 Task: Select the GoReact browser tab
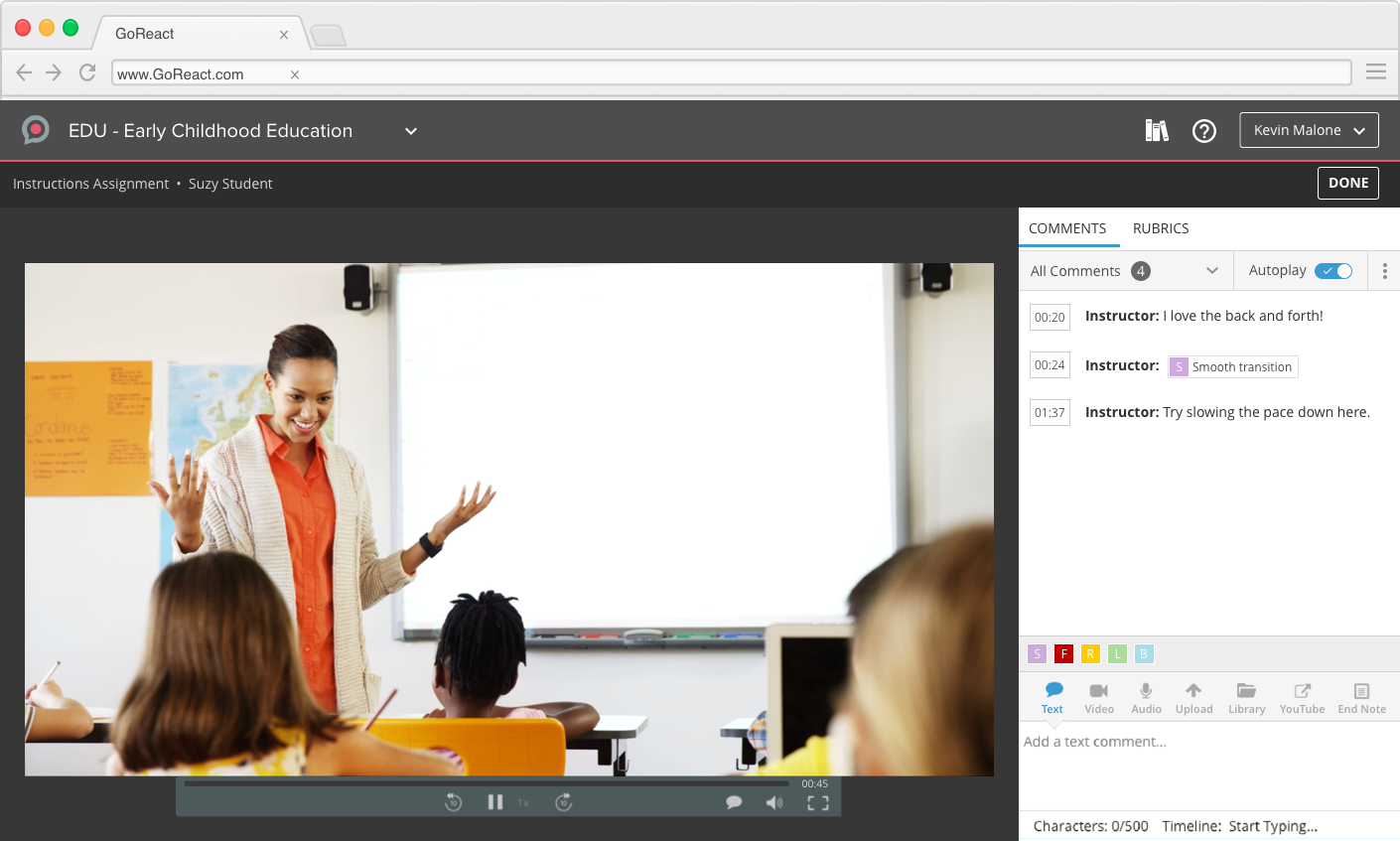click(x=199, y=34)
